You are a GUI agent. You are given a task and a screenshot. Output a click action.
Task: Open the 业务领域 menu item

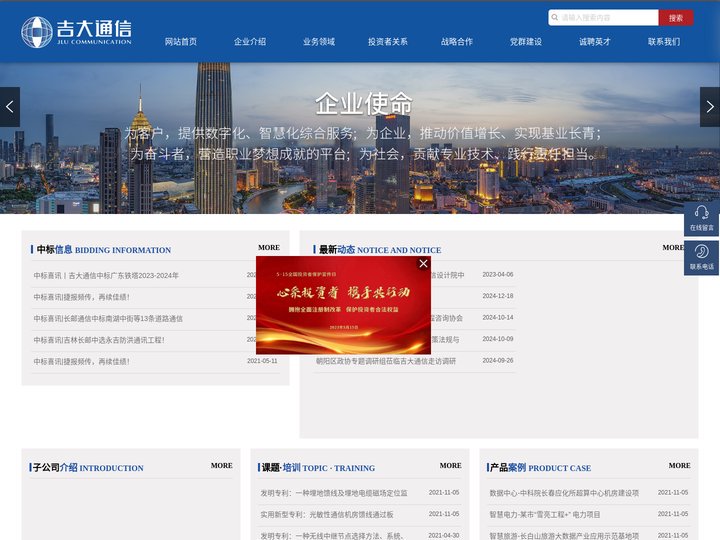pos(319,42)
